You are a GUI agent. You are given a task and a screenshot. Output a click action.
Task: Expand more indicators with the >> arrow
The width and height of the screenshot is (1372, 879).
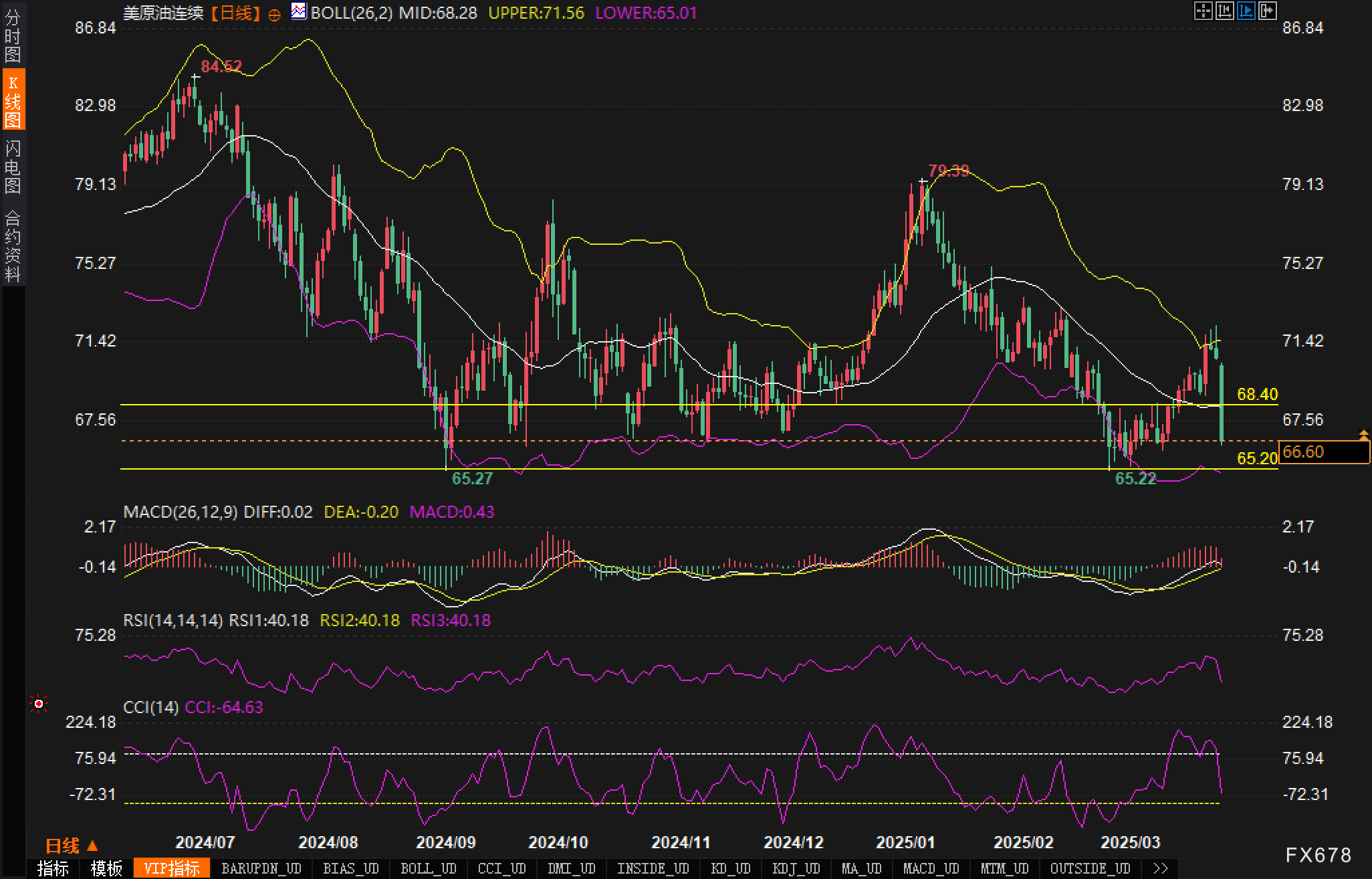click(x=1160, y=868)
